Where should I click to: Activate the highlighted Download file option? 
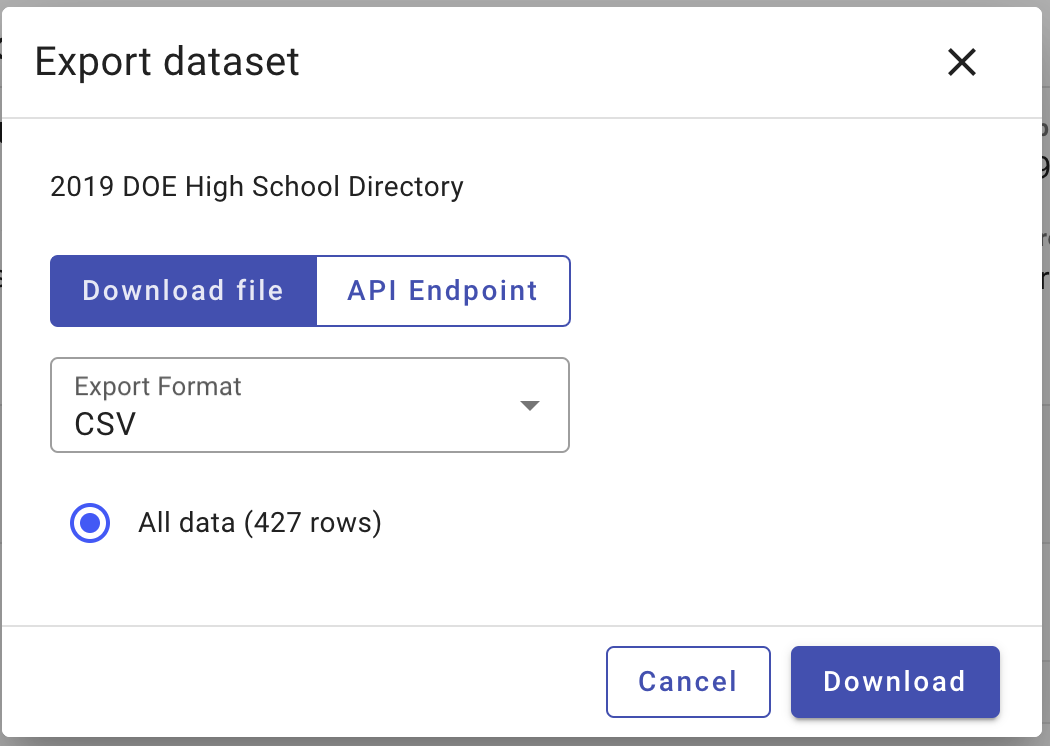click(x=183, y=291)
